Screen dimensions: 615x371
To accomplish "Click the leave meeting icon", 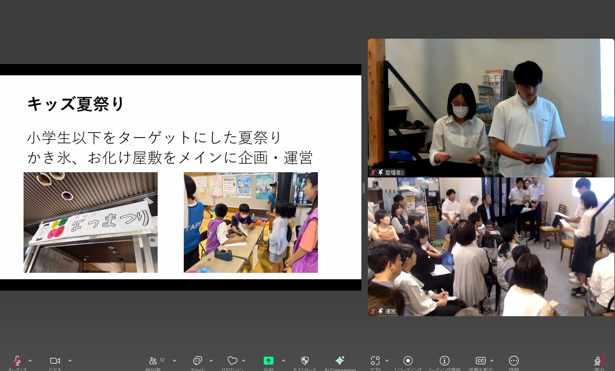I will point(599,360).
